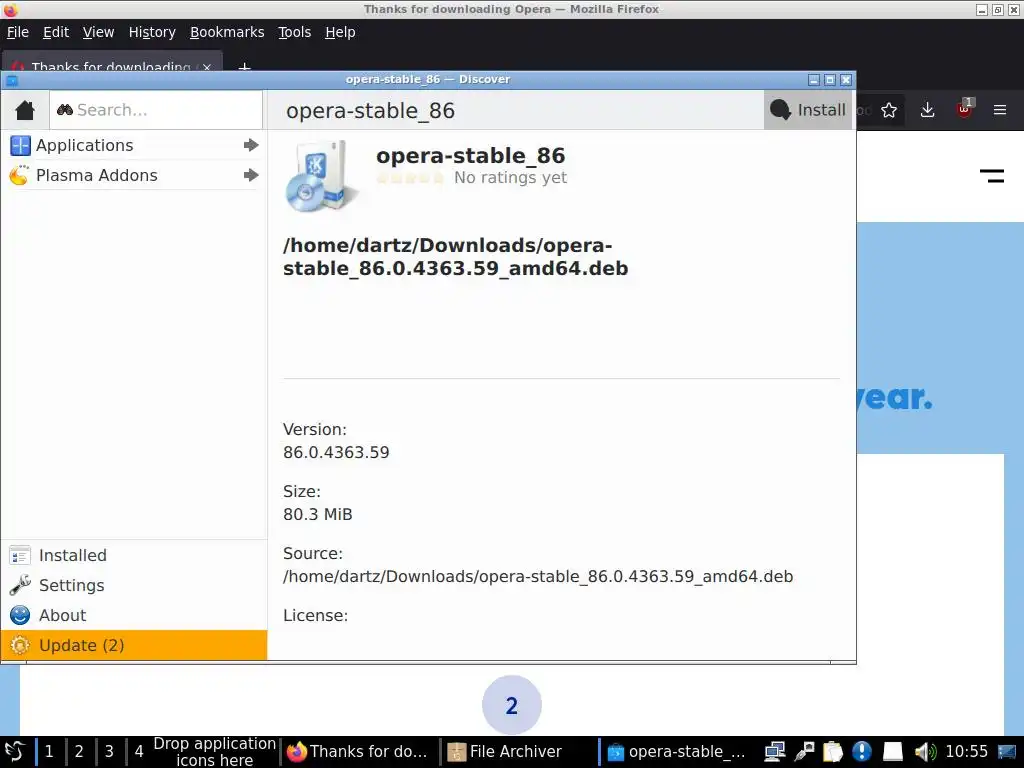Click the Applications category icon
This screenshot has height=768, width=1024.
[x=20, y=145]
